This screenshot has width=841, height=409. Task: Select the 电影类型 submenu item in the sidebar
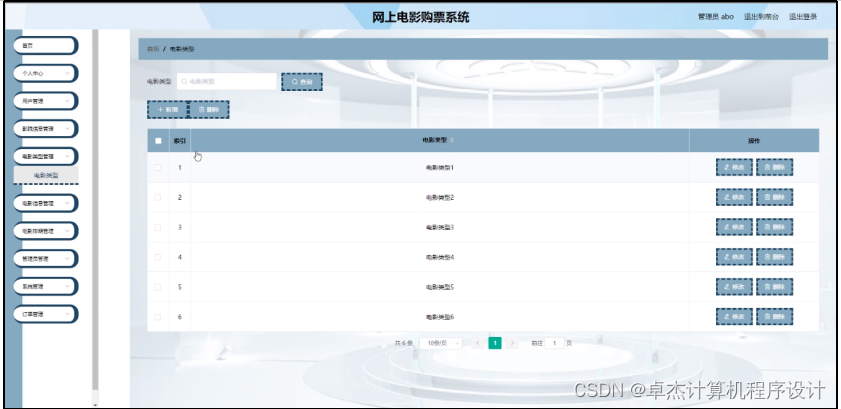click(46, 175)
